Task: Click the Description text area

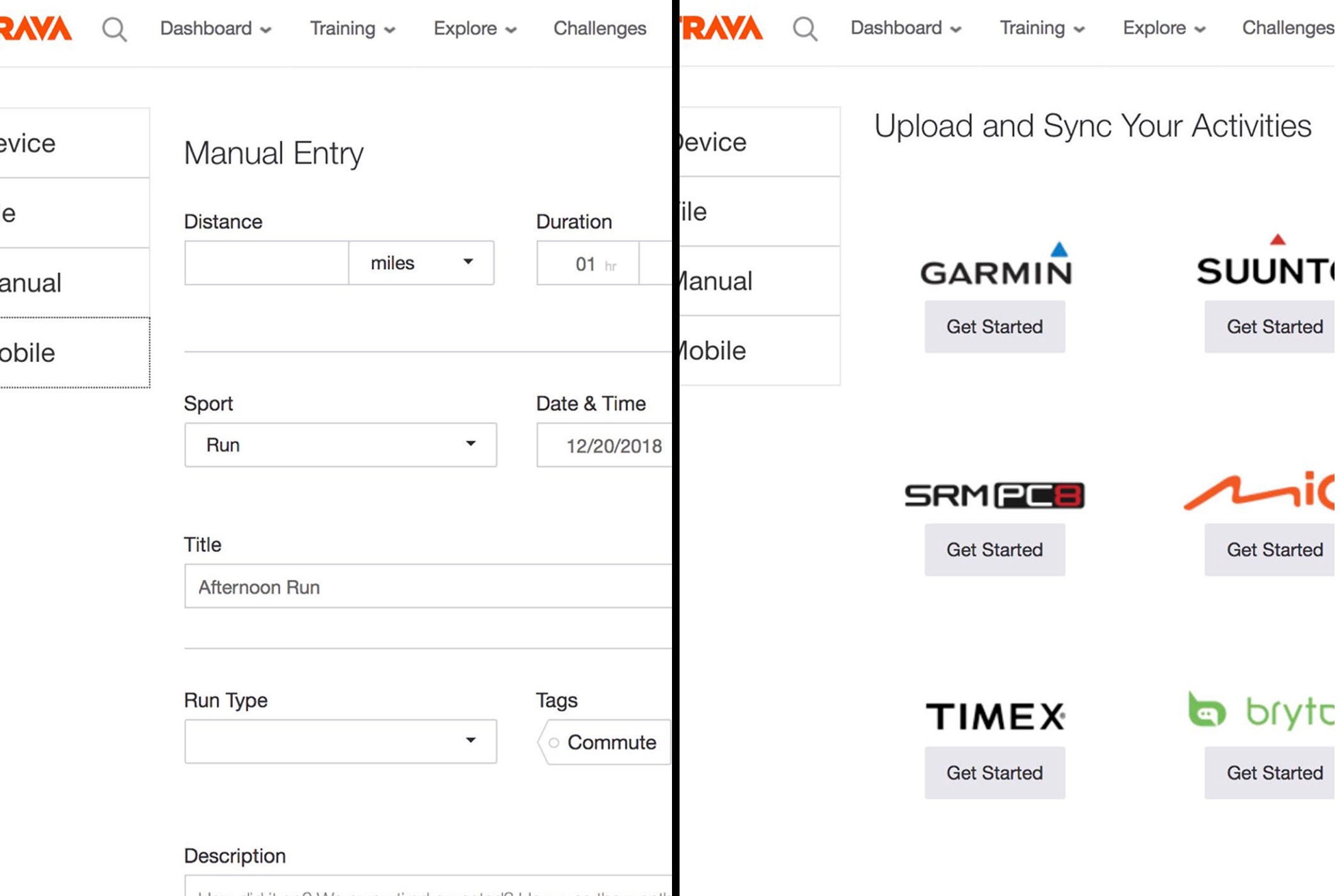Action: [x=428, y=885]
